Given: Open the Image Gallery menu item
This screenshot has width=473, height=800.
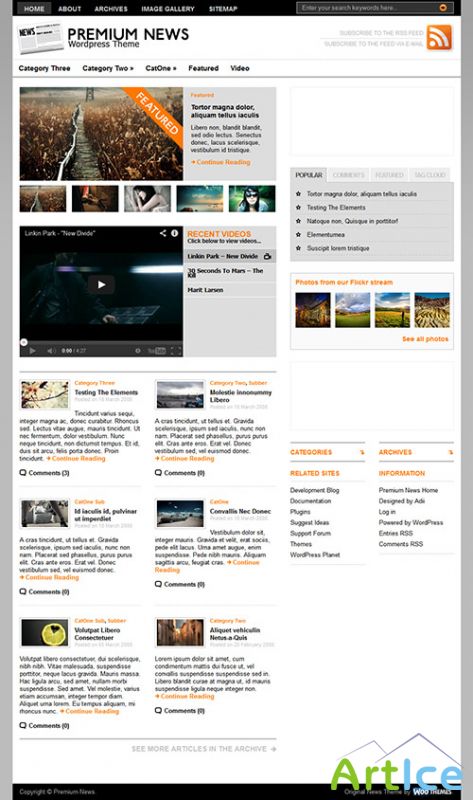Looking at the screenshot, I should pyautogui.click(x=167, y=9).
